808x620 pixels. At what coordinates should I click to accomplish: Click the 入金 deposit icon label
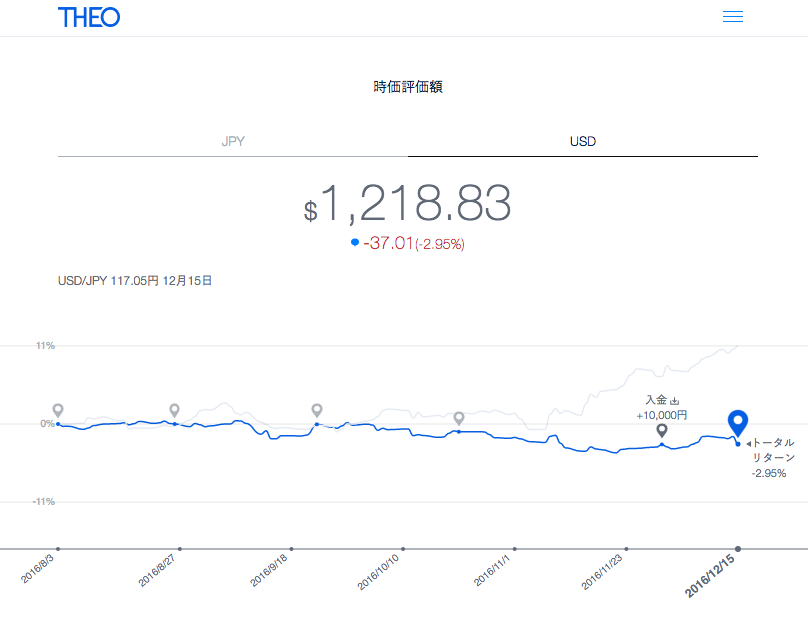pos(662,400)
